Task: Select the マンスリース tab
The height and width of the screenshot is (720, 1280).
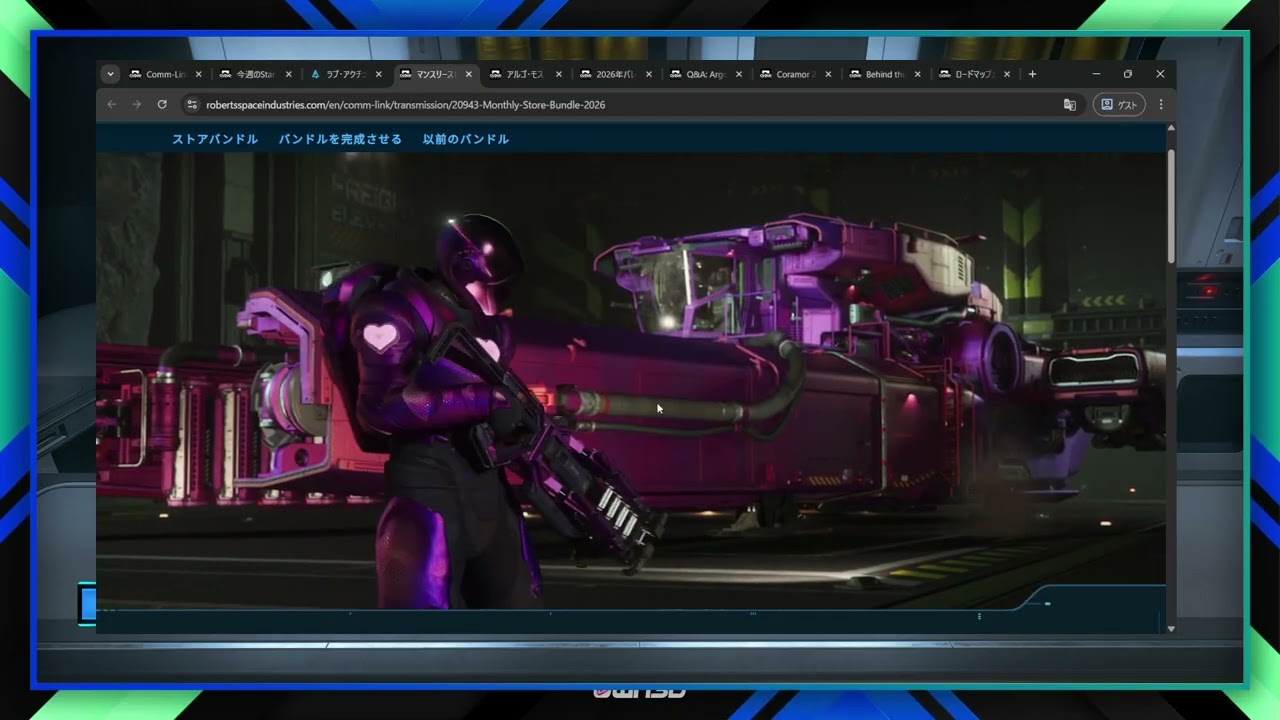Action: coord(435,74)
